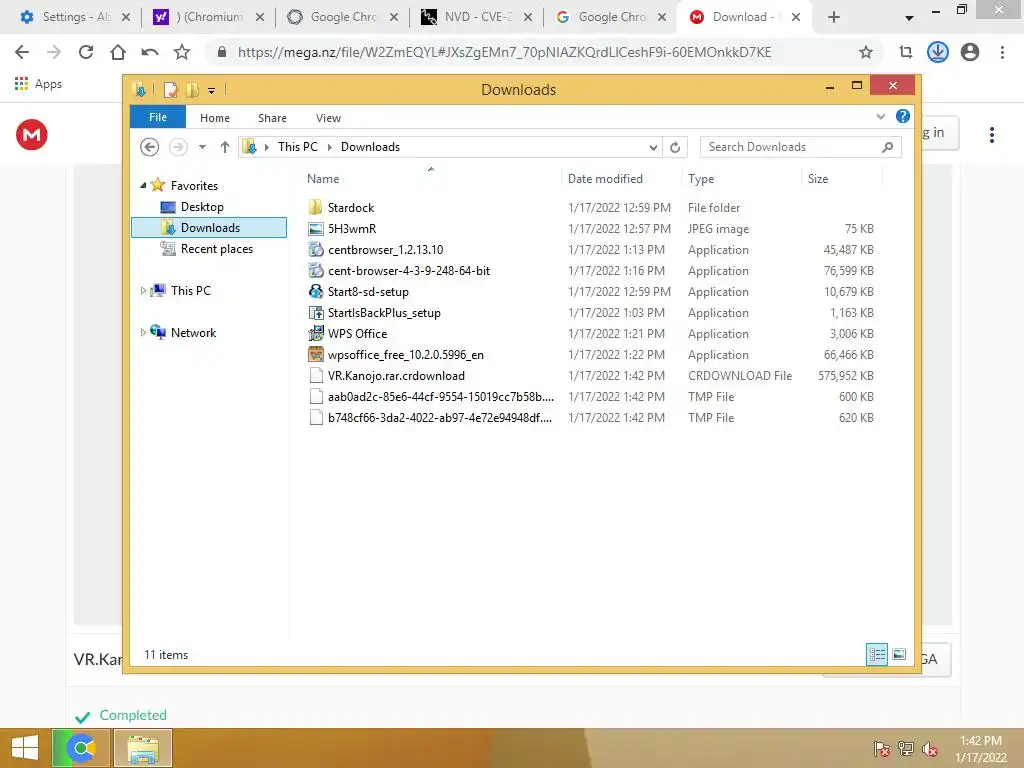This screenshot has width=1024, height=768.
Task: Open the File ribbon tab
Action: (x=158, y=117)
